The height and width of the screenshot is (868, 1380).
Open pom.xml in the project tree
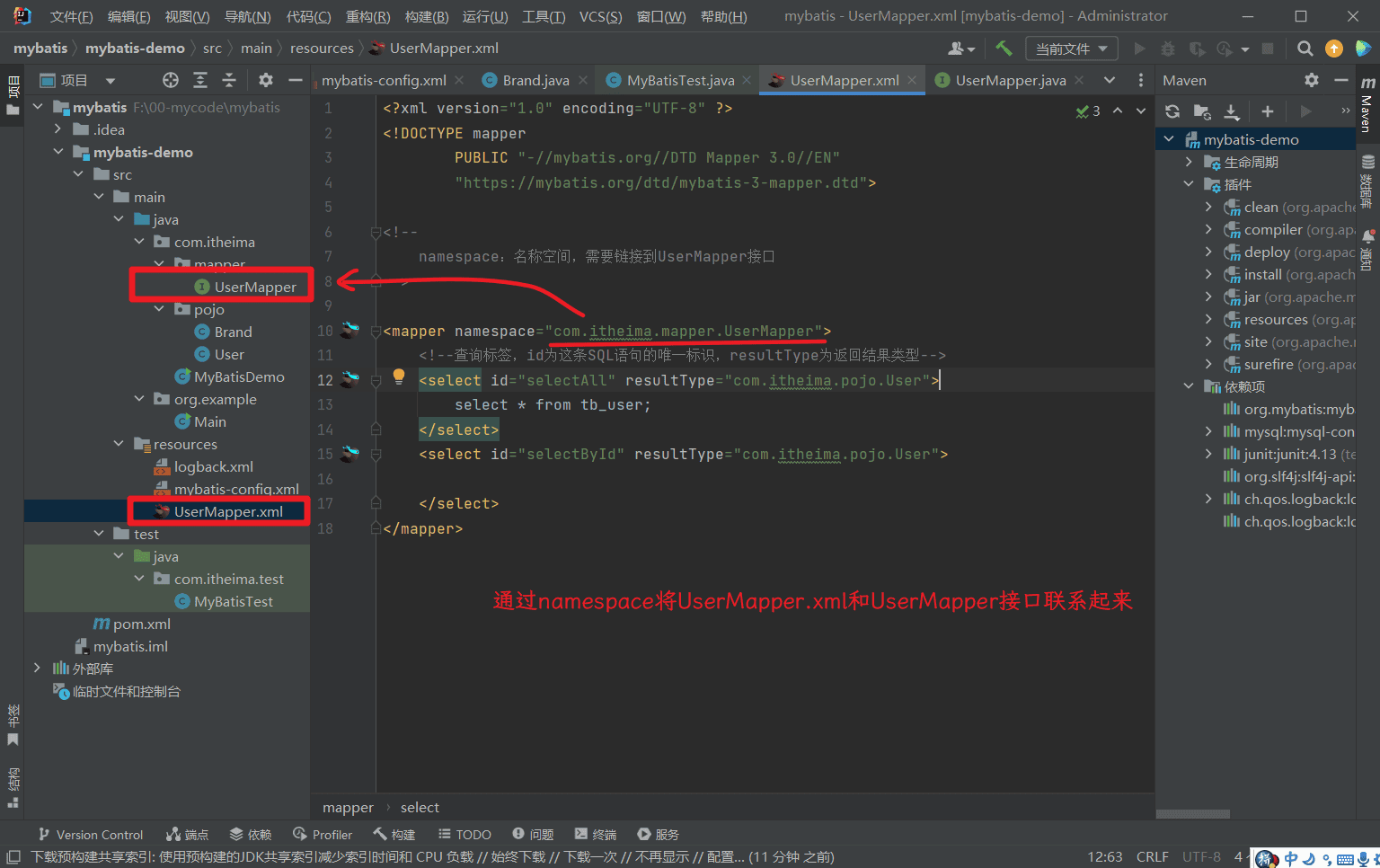coord(141,624)
